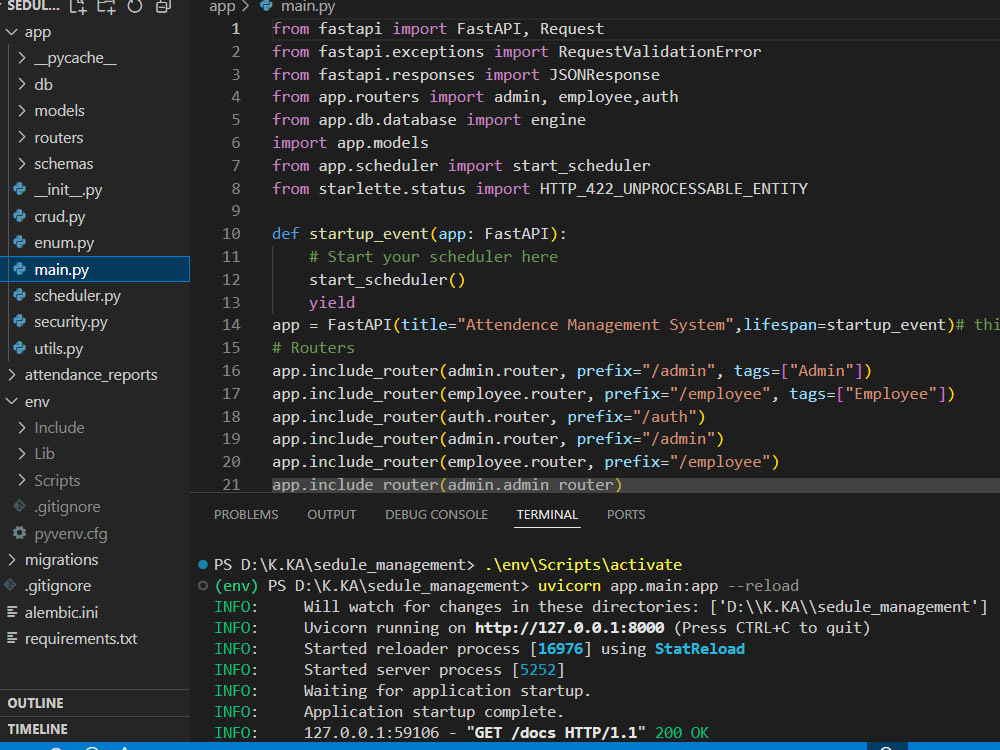1000x750 pixels.
Task: Open pyvenv.cfg in the env folder
Action: coord(71,533)
